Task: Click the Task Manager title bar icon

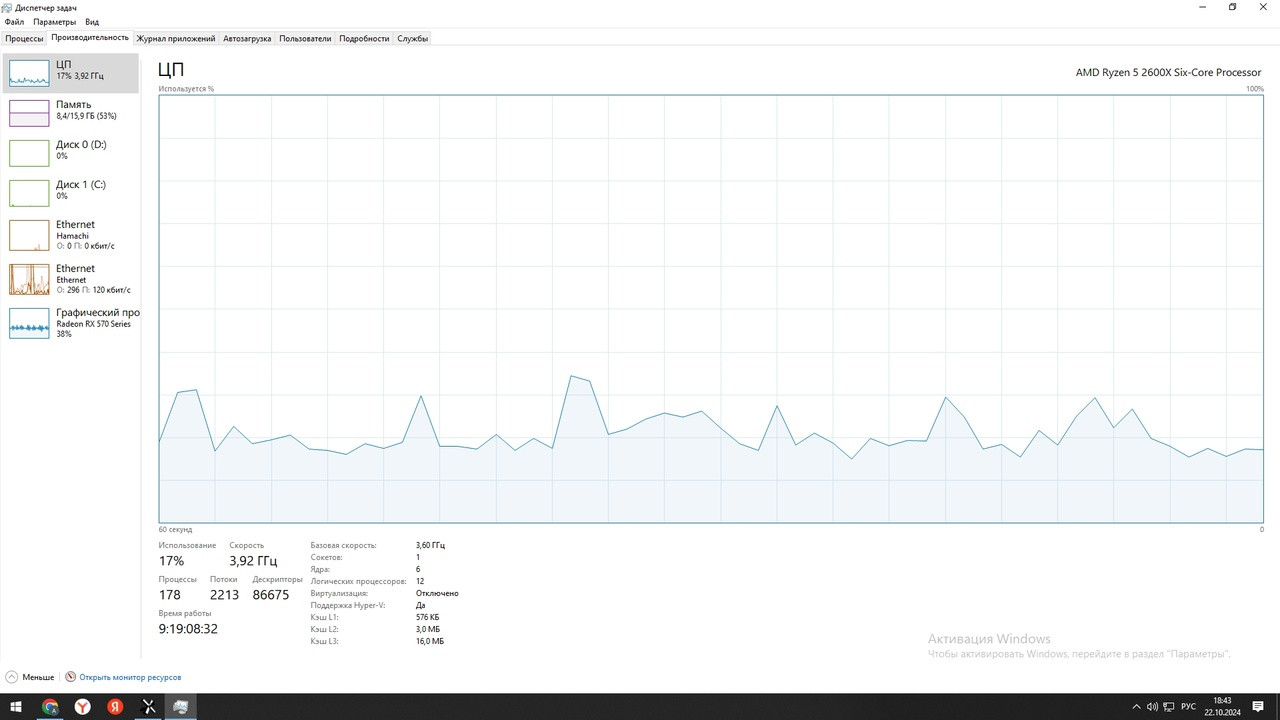Action: 7,7
